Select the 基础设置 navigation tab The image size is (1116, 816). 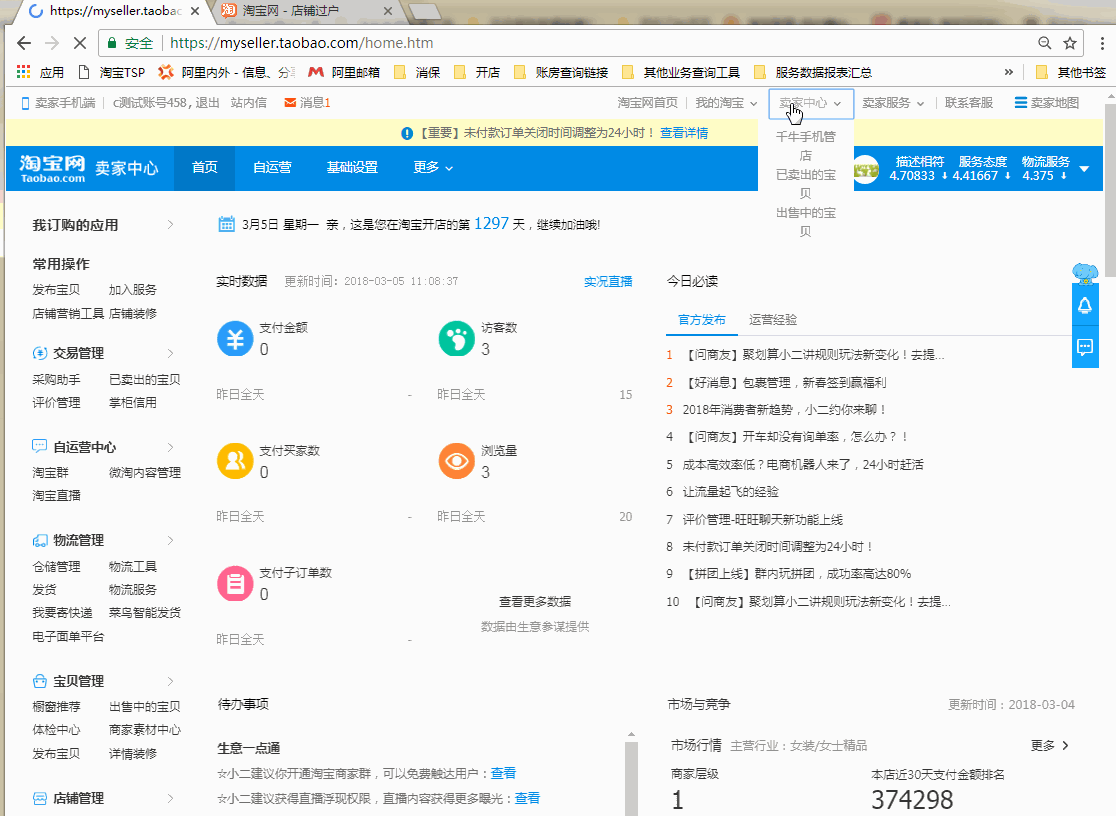click(352, 167)
